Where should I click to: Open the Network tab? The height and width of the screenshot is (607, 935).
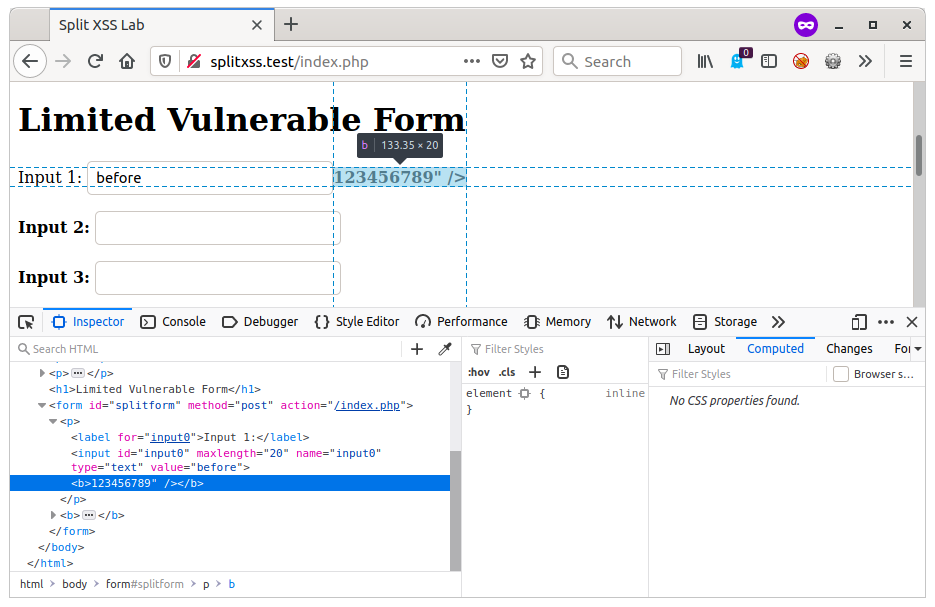tap(642, 322)
